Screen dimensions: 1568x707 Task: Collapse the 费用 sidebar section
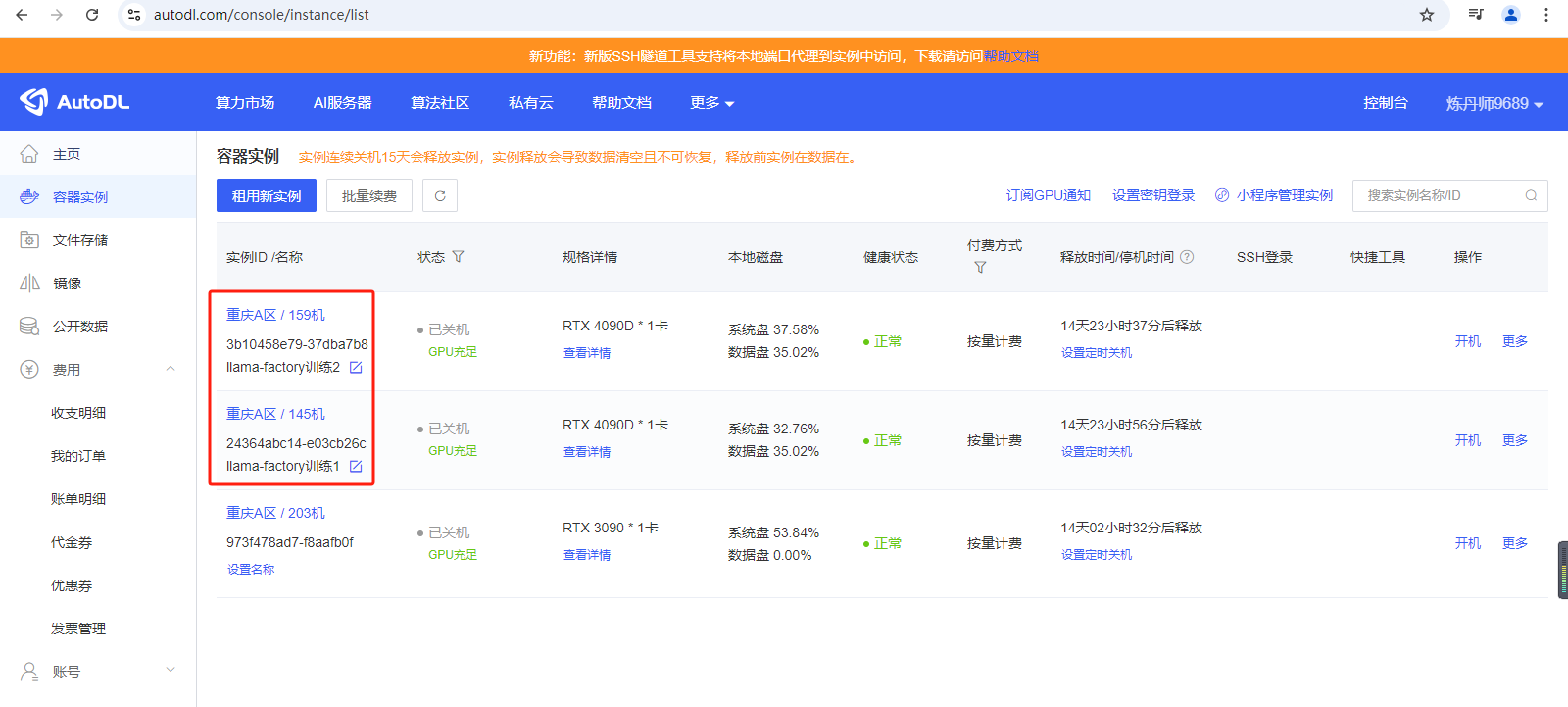[171, 369]
